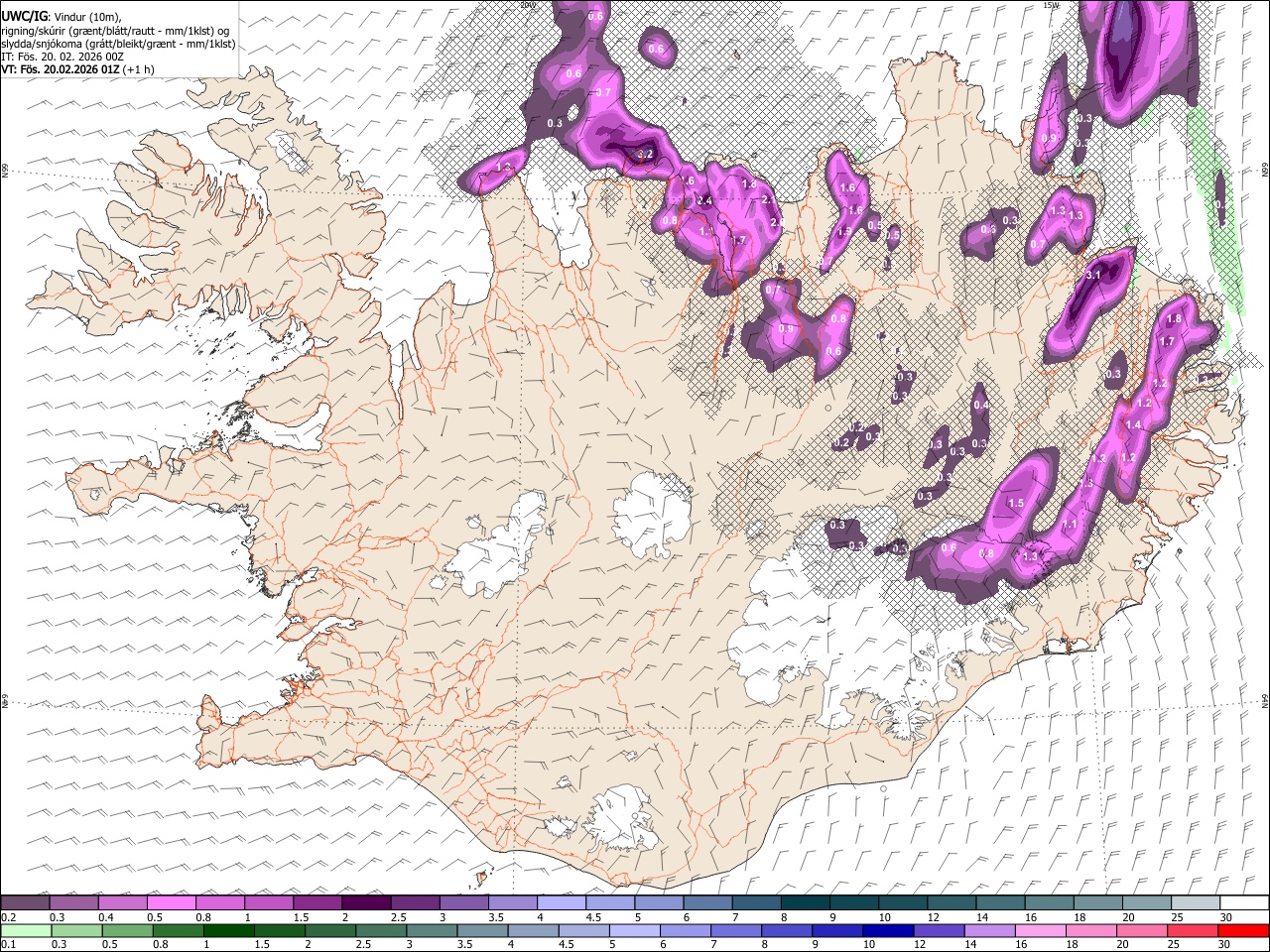Click the white snow swatch above 30
The width and height of the screenshot is (1270, 952).
pos(1244,903)
